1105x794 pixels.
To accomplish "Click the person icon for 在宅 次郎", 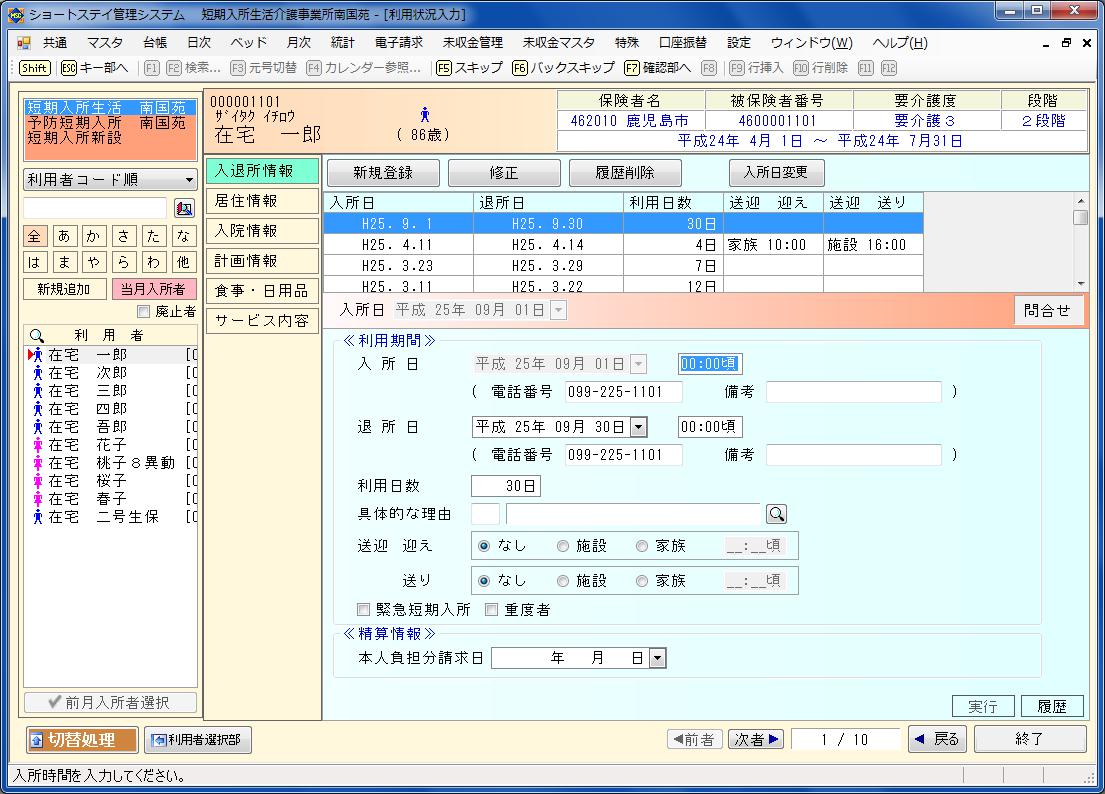I will (x=38, y=373).
